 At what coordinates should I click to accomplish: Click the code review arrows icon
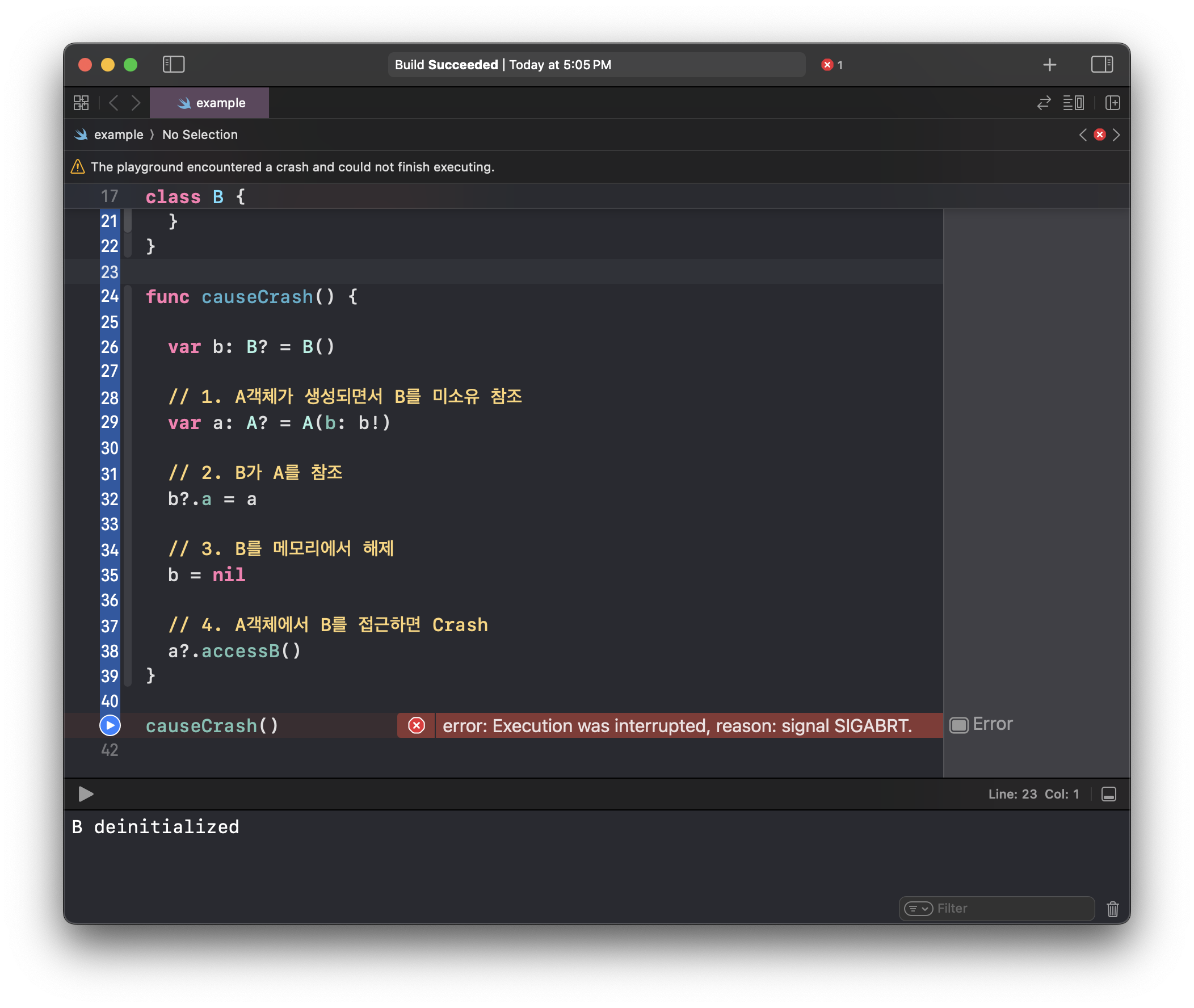(1044, 103)
